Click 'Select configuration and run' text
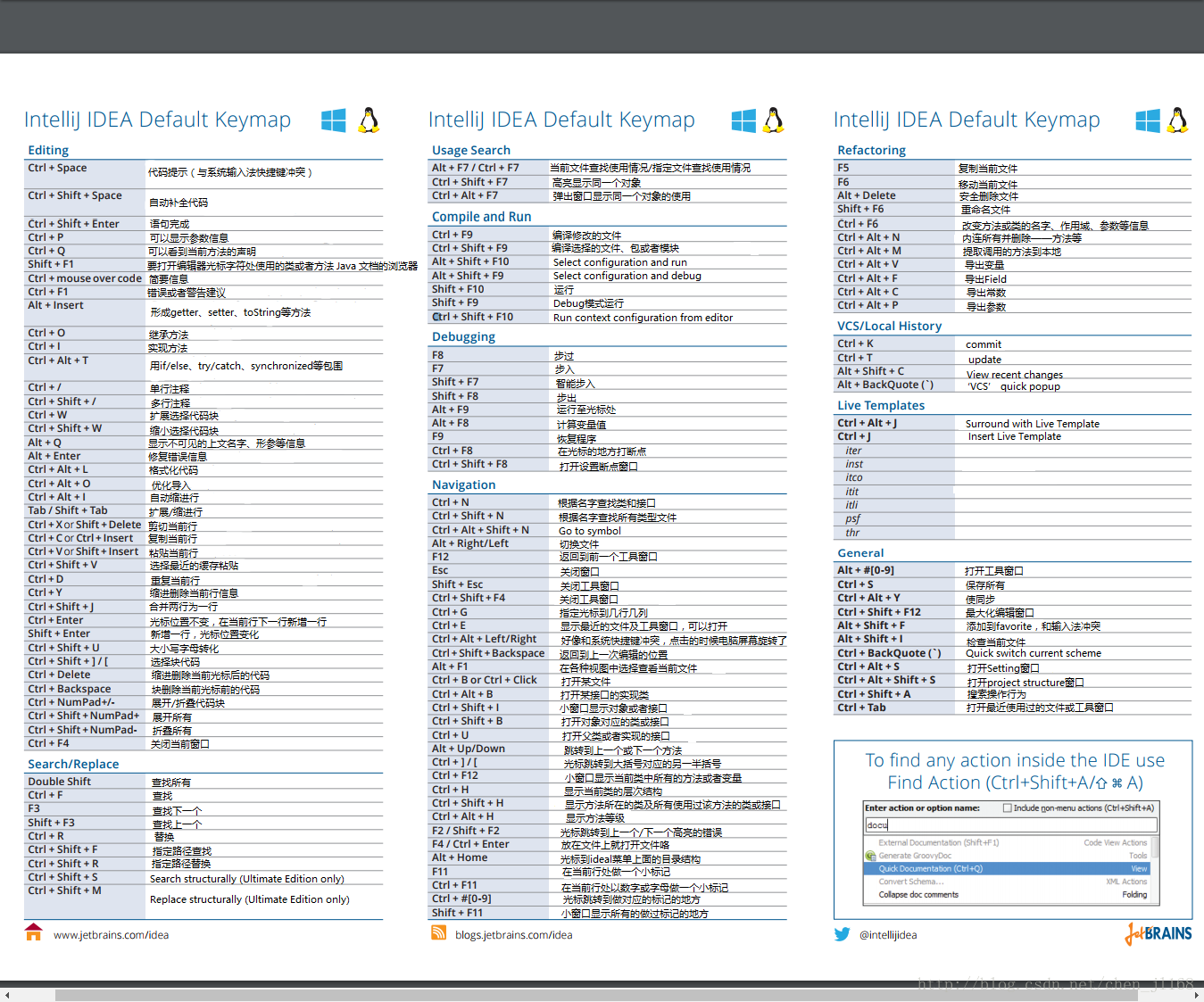The image size is (1204, 1002). pos(619,262)
